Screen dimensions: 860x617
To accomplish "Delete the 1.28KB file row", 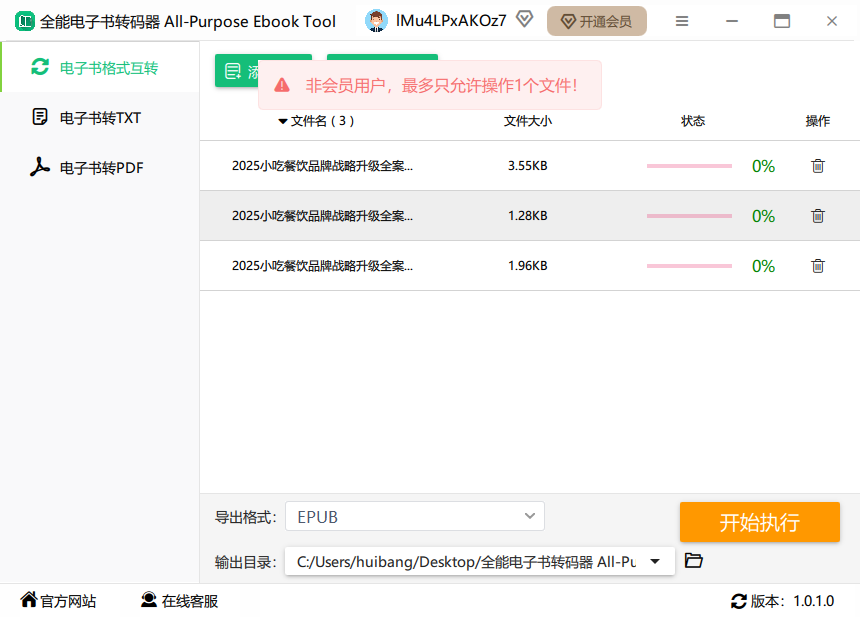I will [817, 216].
